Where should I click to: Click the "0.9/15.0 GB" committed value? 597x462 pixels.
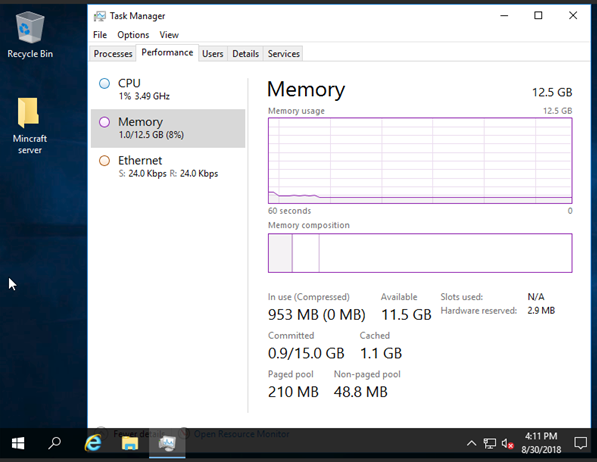[306, 353]
